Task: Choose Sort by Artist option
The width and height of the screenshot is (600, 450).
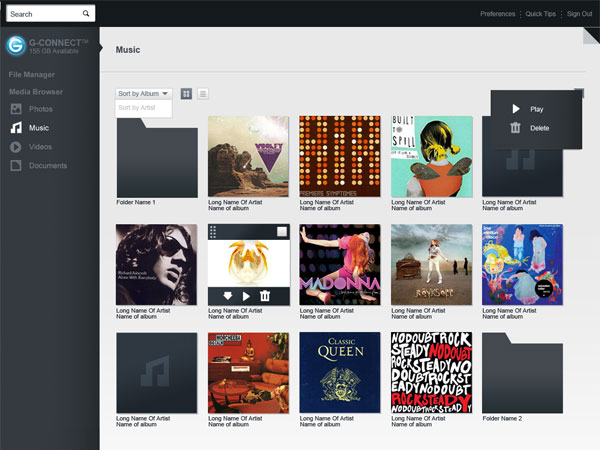Action: pos(137,107)
